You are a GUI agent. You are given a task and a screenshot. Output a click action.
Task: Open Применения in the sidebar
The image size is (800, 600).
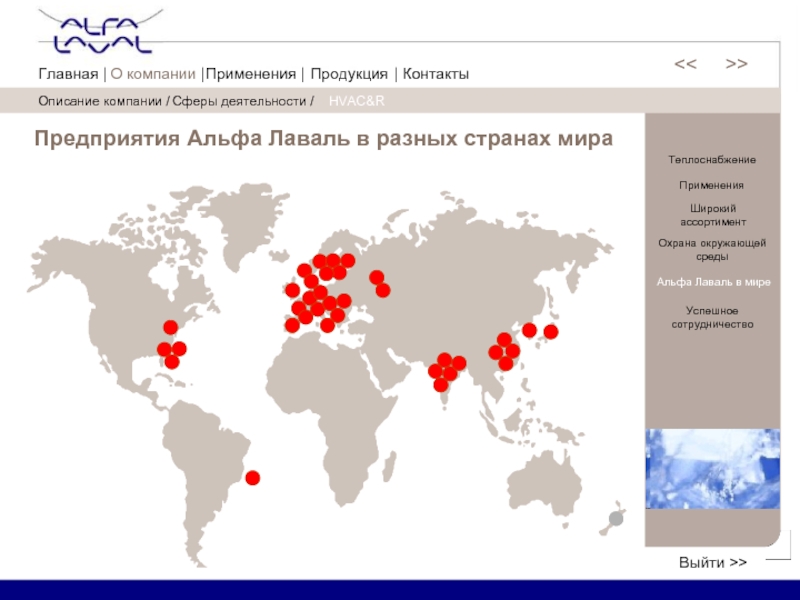711,185
